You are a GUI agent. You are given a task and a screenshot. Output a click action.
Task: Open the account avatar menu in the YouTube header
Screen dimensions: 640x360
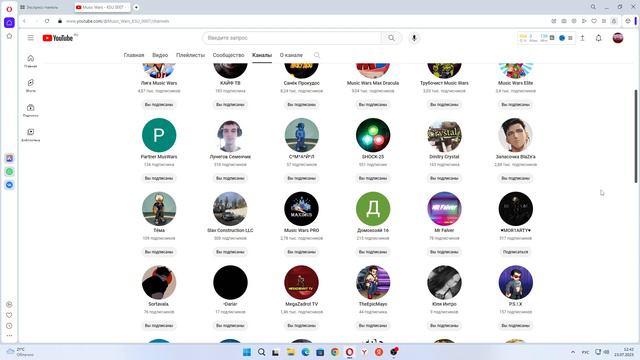(618, 38)
